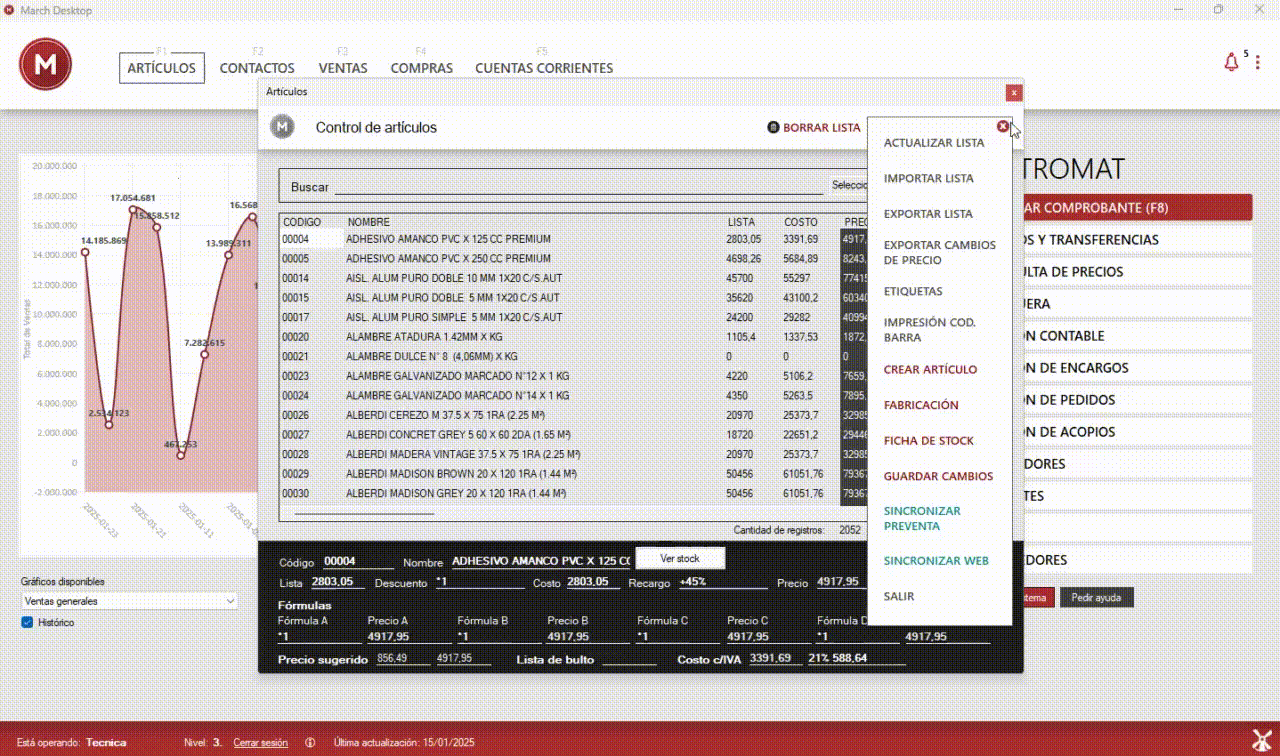Open the three-dot options menu beside the bell
The width and height of the screenshot is (1280, 756).
1258,63
